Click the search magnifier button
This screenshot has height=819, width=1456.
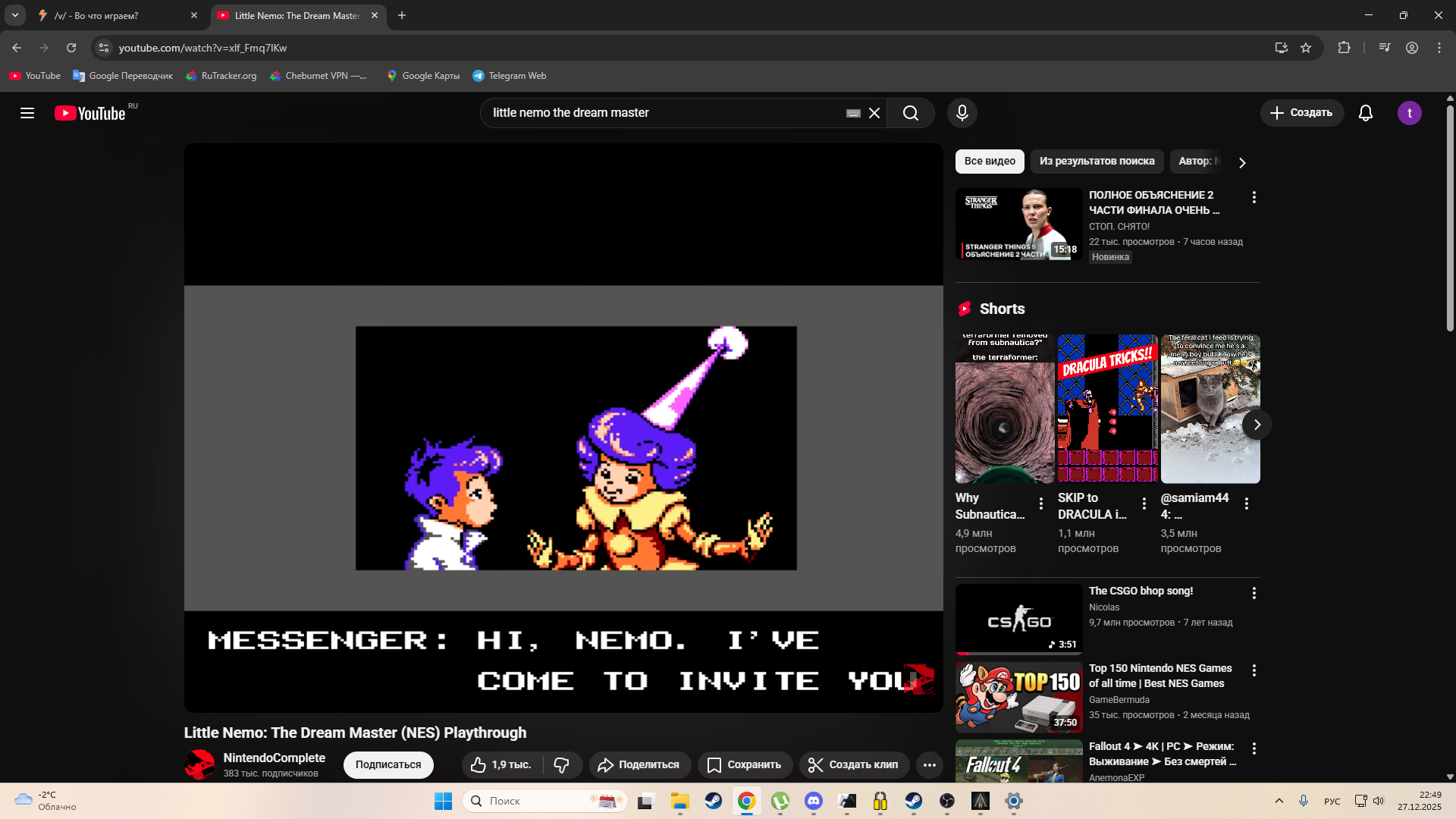910,113
